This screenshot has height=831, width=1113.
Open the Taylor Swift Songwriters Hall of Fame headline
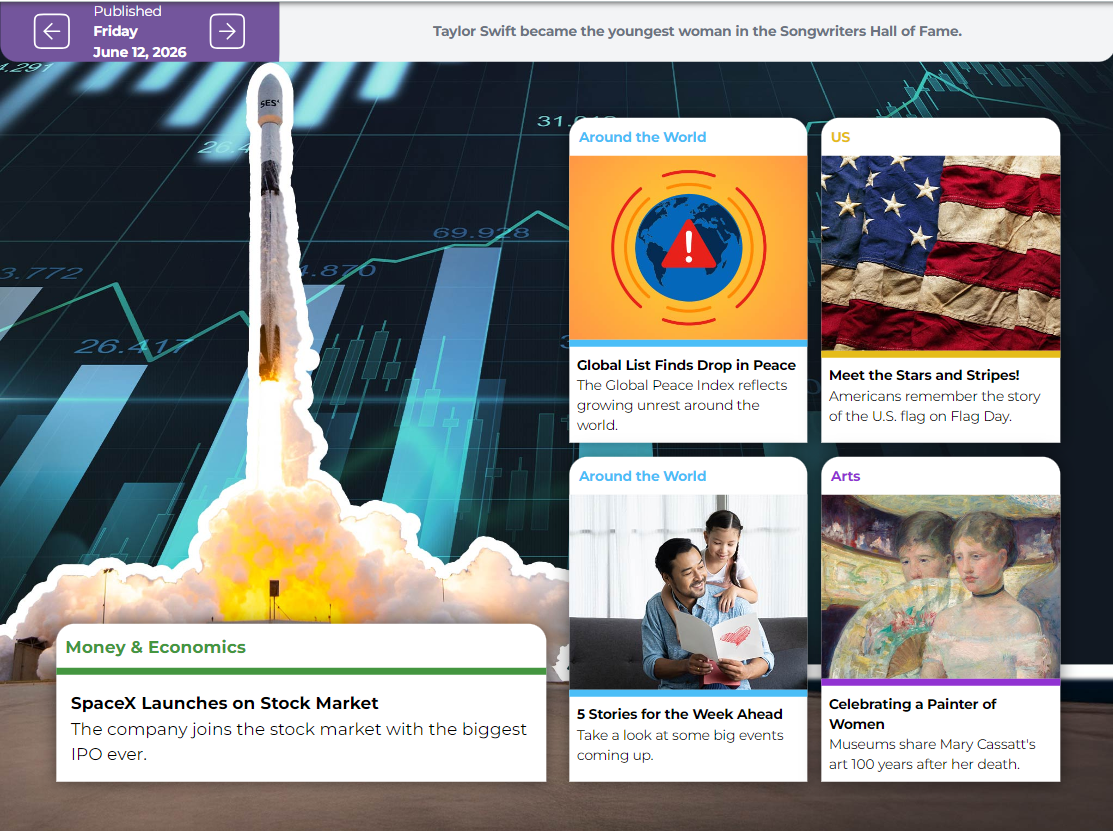coord(697,31)
